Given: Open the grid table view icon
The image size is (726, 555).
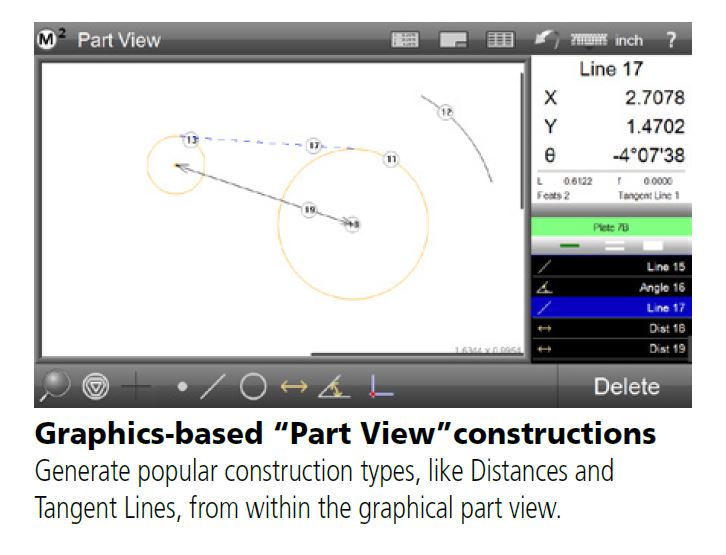Looking at the screenshot, I should [x=500, y=40].
